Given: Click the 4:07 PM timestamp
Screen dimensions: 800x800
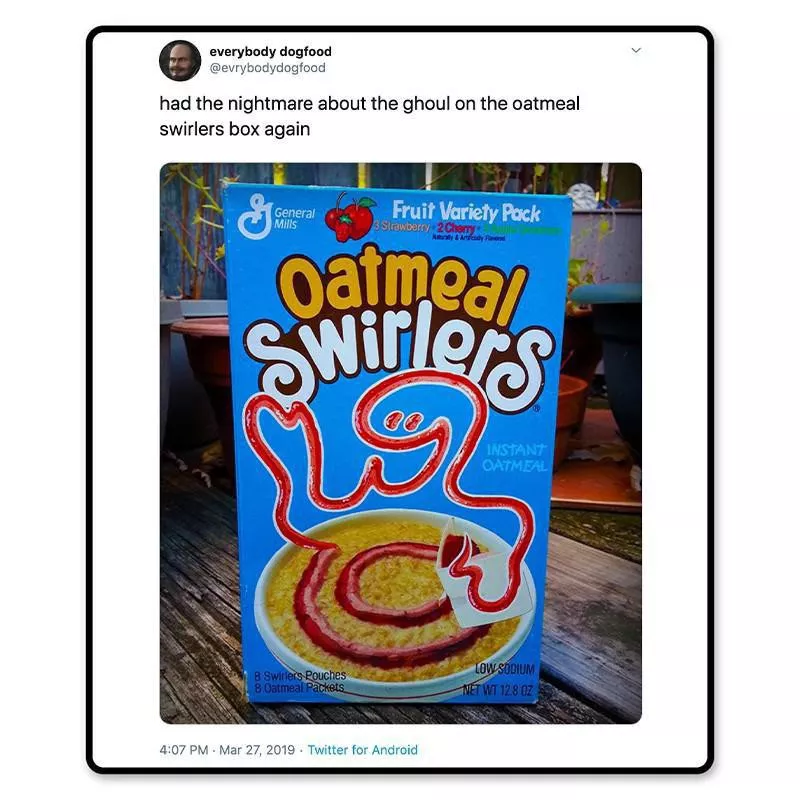Looking at the screenshot, I should (x=184, y=749).
